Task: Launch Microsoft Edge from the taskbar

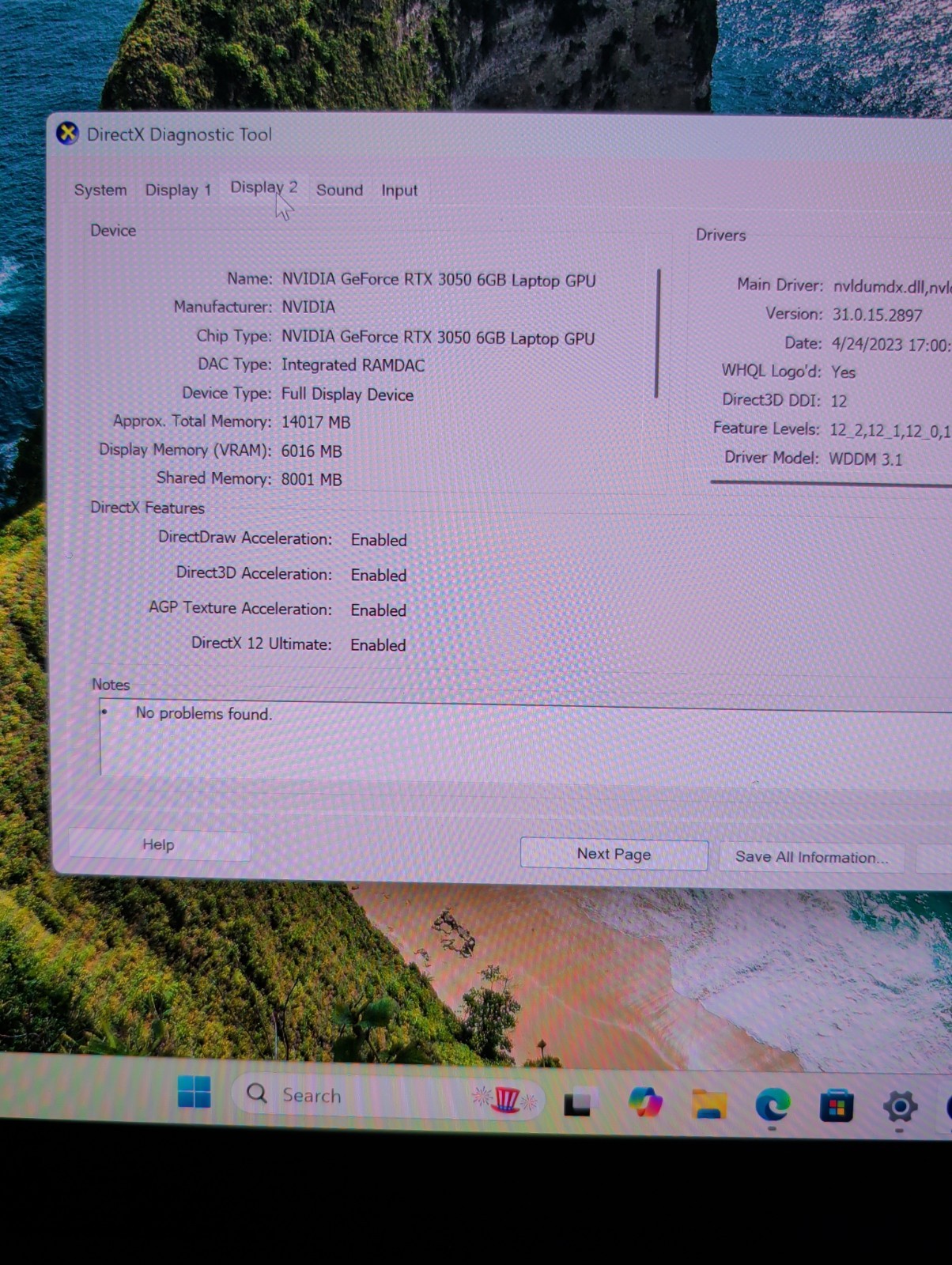Action: [x=773, y=1105]
